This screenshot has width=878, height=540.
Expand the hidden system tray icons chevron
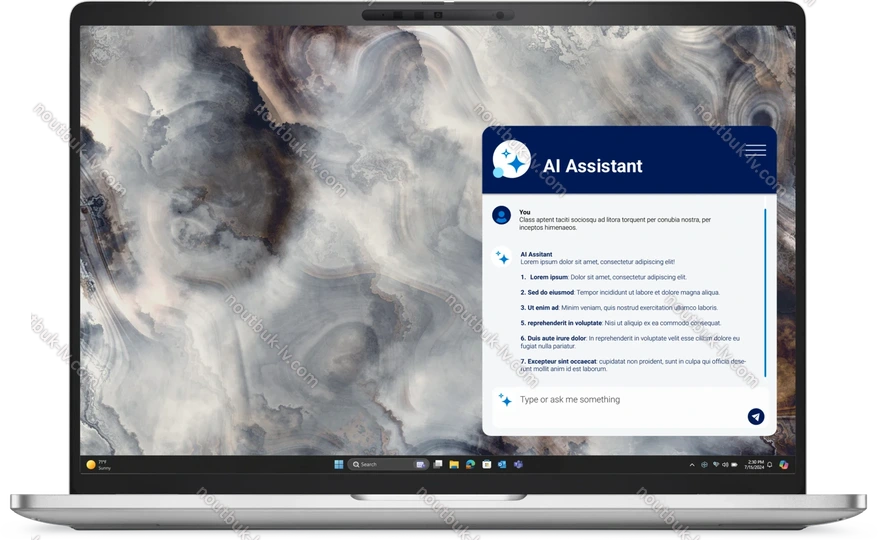point(692,464)
